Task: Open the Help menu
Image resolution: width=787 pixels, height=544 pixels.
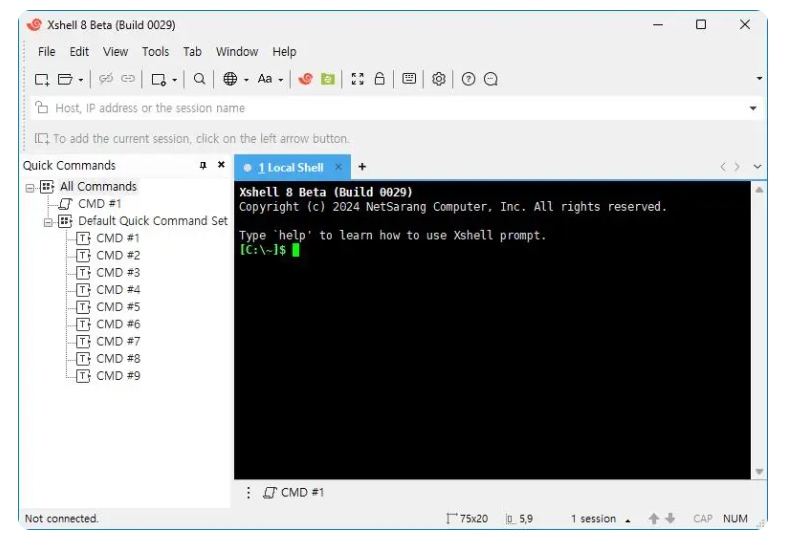Action: (284, 52)
